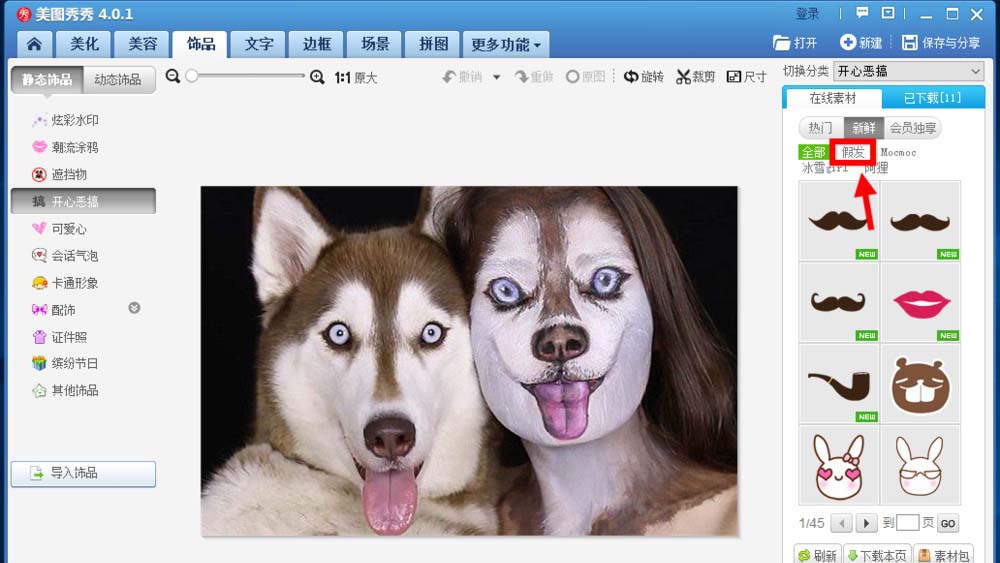Click the 下载本页 button
This screenshot has height=563, width=1000.
(878, 555)
